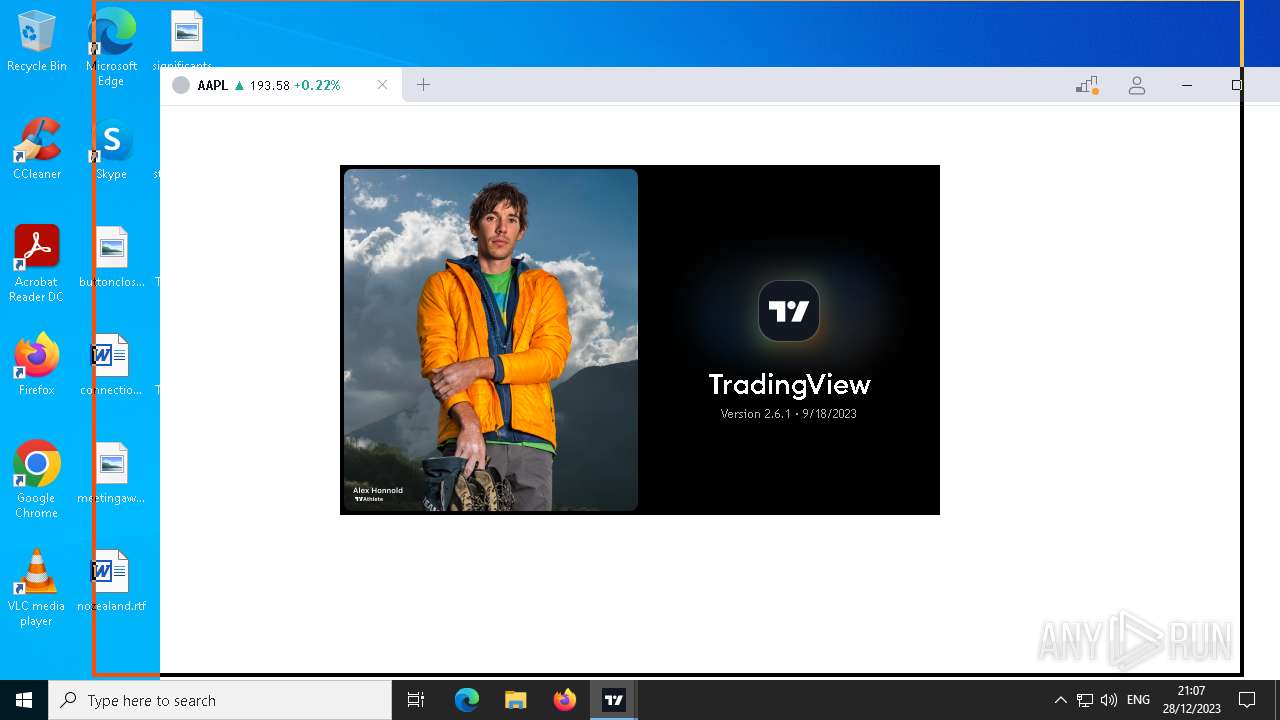Open the Skype desktop shortcut
The height and width of the screenshot is (720, 1280).
112,149
